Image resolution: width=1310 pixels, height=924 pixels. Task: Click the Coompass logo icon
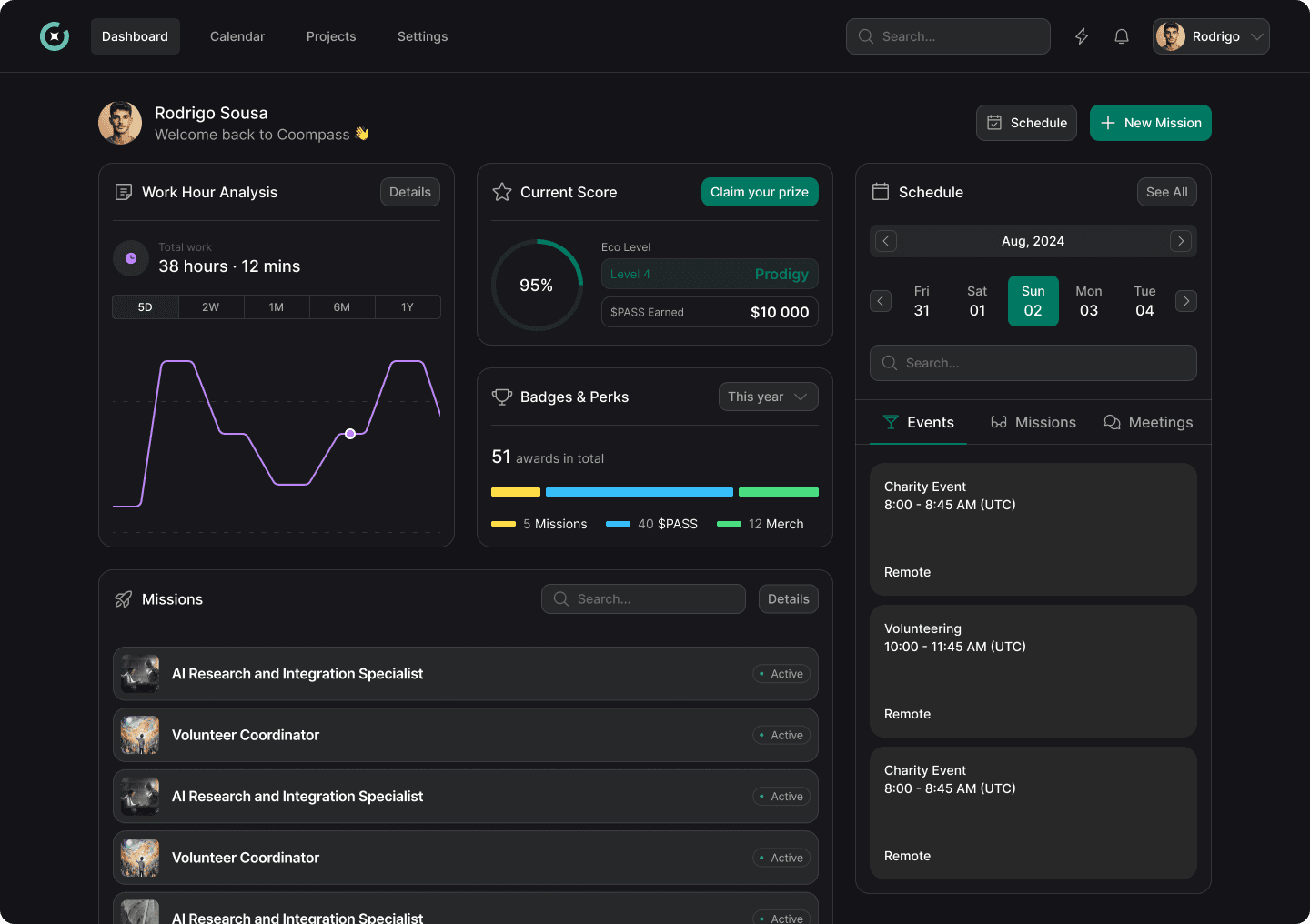click(x=55, y=36)
